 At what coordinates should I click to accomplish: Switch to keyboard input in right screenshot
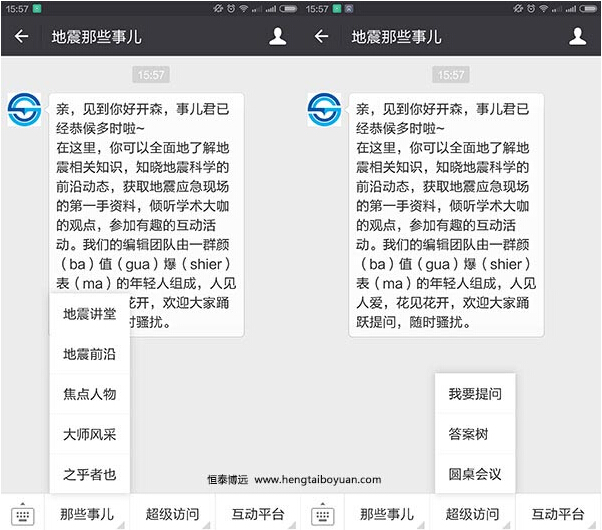tap(323, 514)
